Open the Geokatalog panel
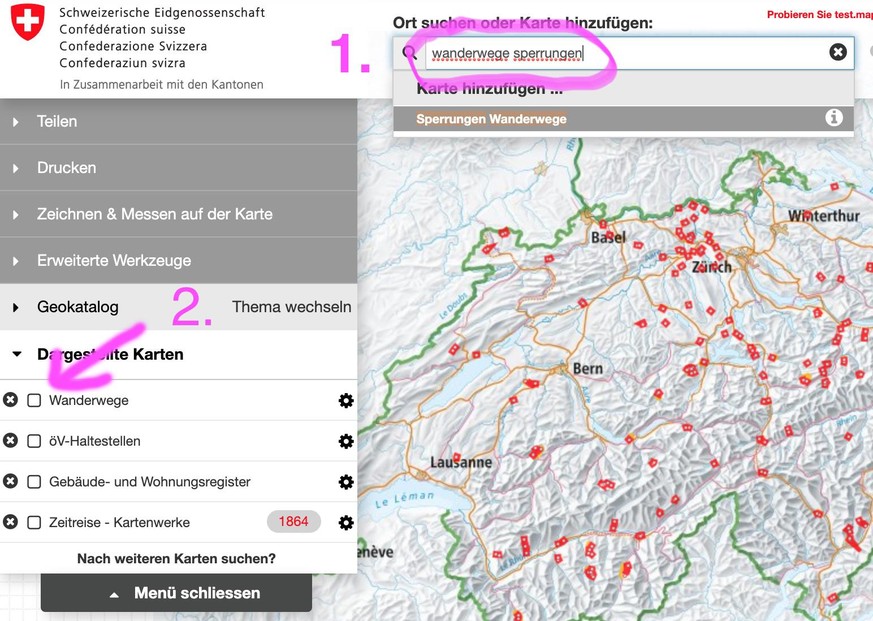Viewport: 873px width, 621px height. (77, 307)
